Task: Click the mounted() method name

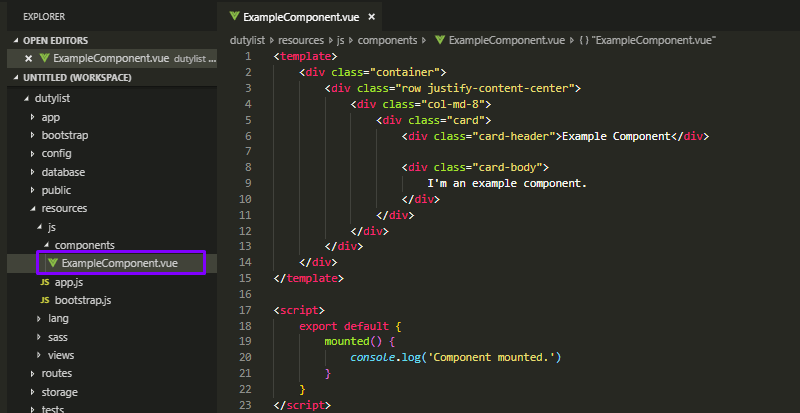Action: pyautogui.click(x=347, y=342)
